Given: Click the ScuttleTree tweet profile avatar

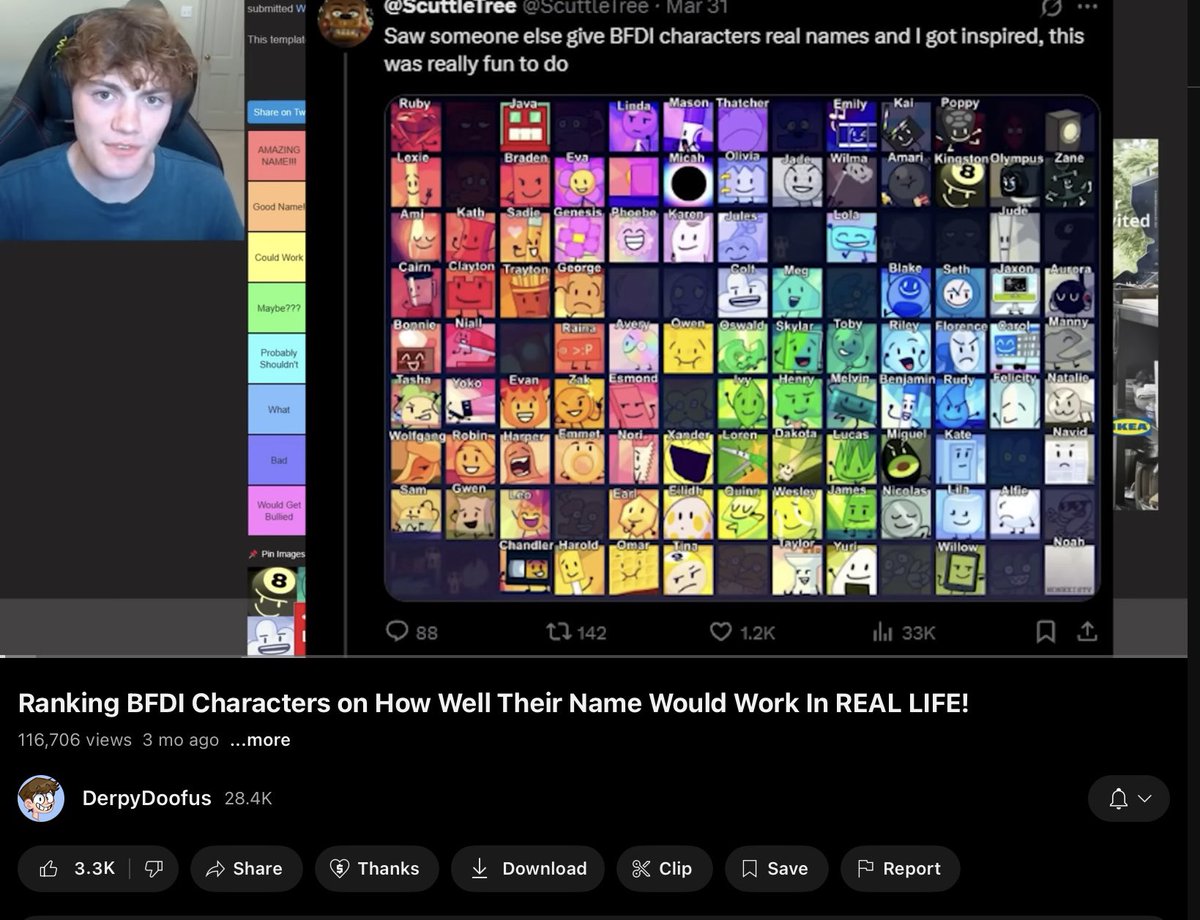Looking at the screenshot, I should (x=345, y=22).
